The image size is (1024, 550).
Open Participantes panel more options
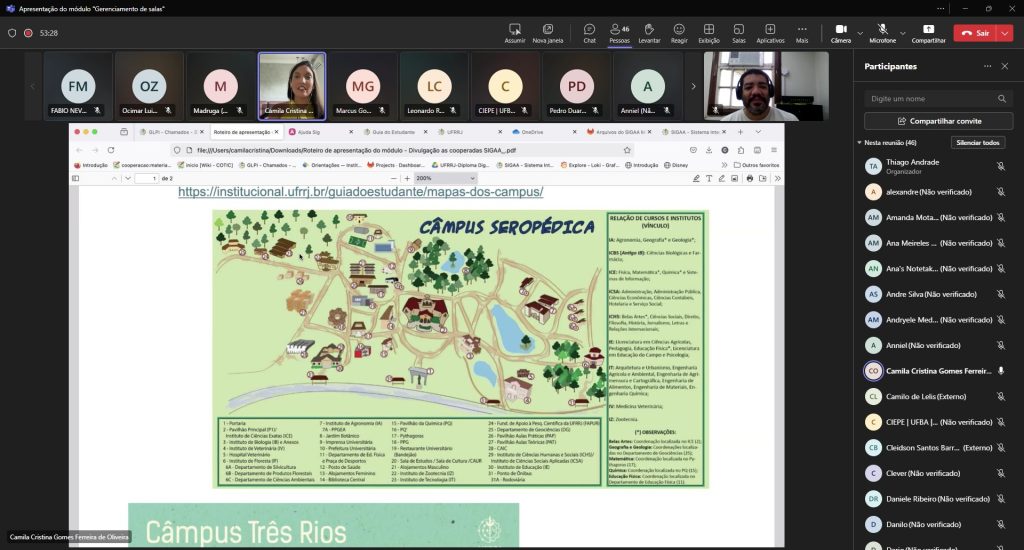pyautogui.click(x=987, y=66)
